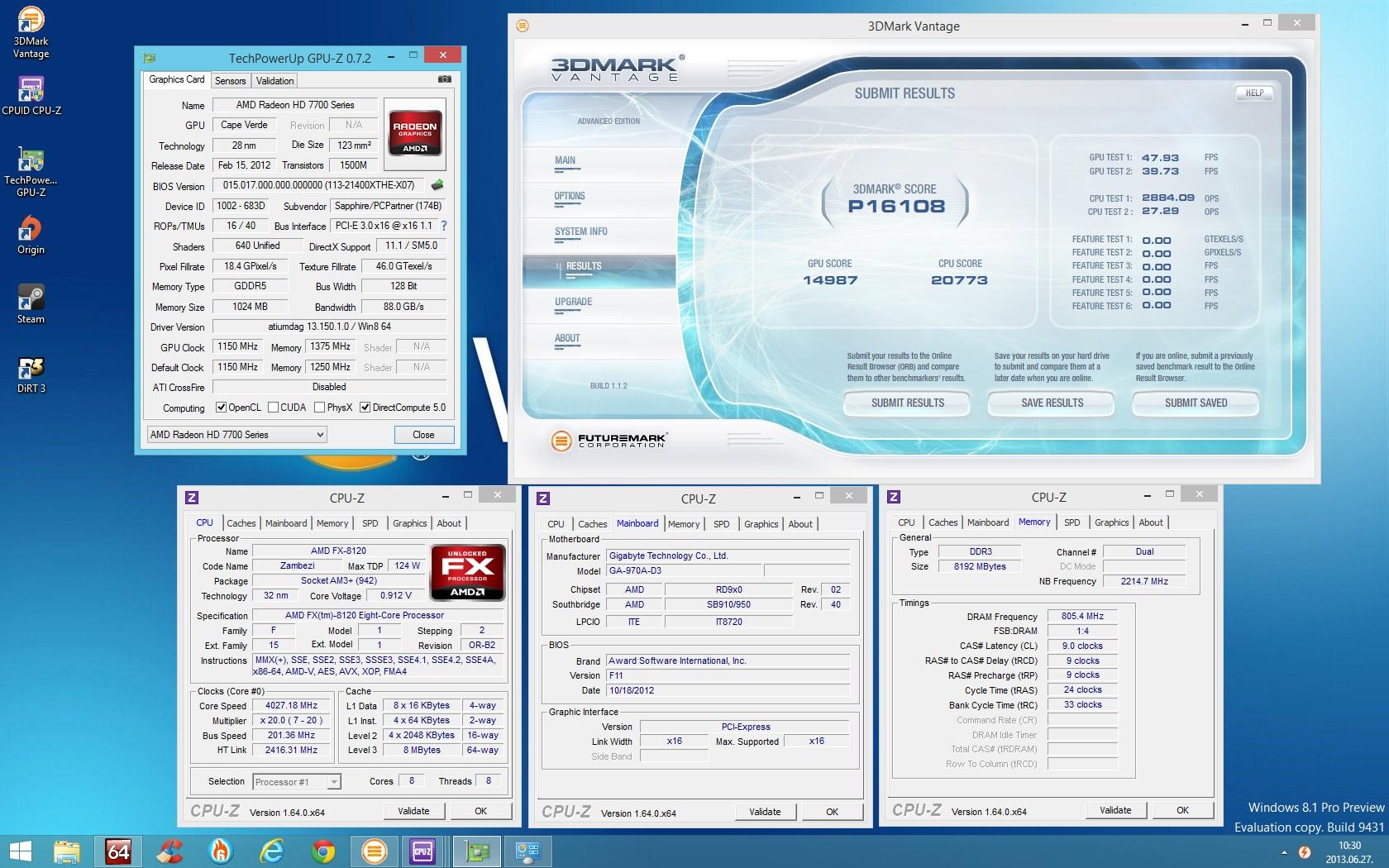1389x868 pixels.
Task: Click the GPU-Z screenshot camera icon
Action: 445,79
